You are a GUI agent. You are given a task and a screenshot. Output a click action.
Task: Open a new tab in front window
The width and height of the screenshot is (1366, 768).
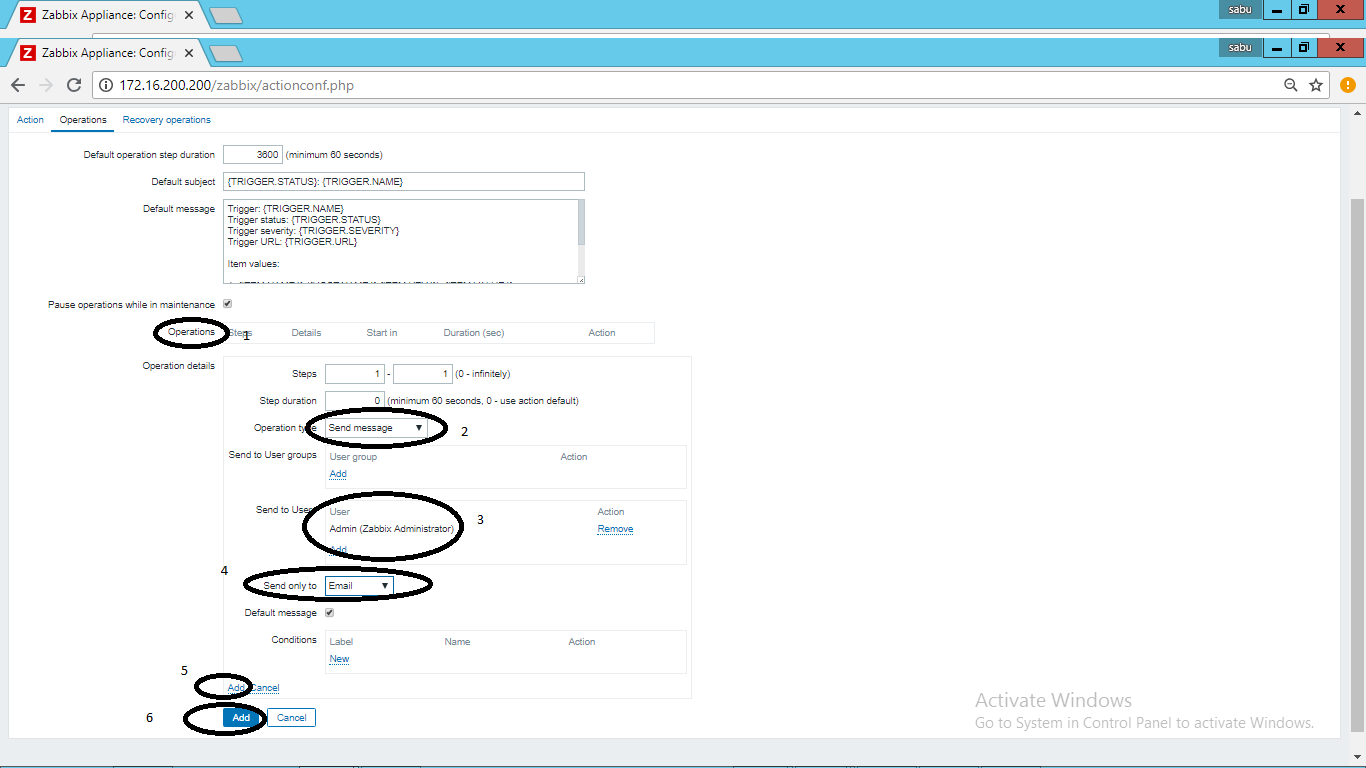tap(226, 53)
